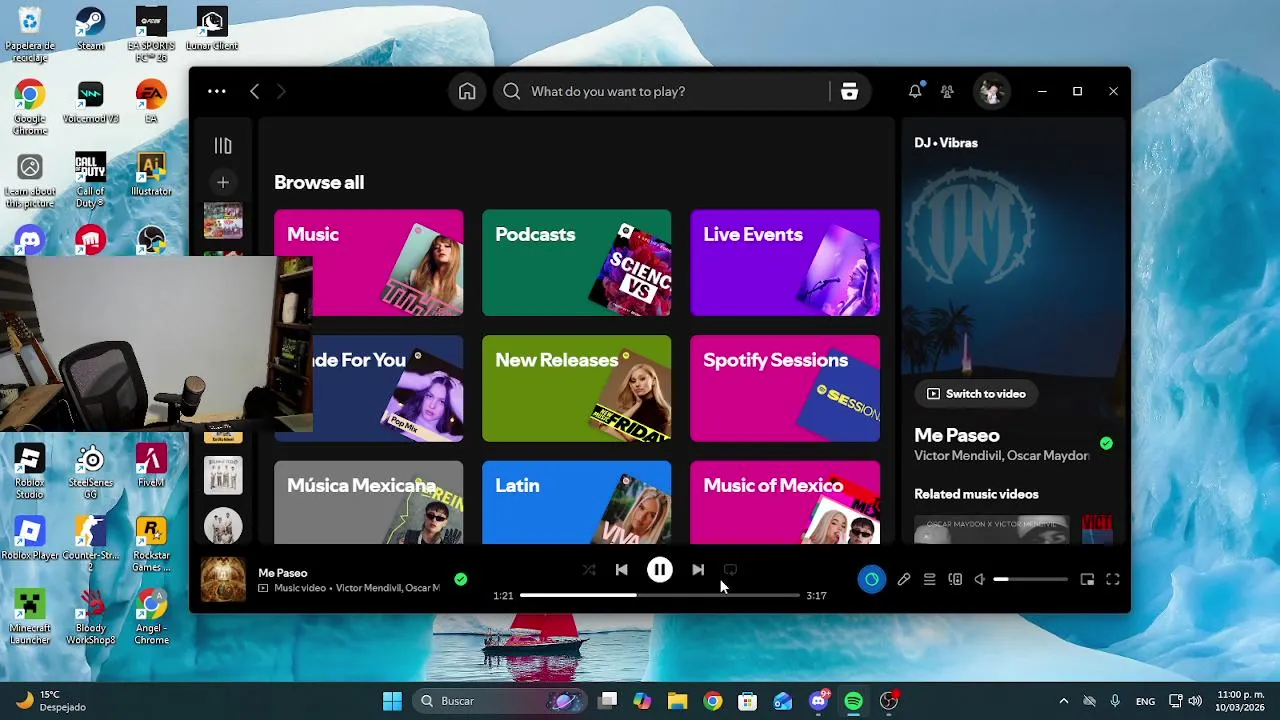Click the Buscar taskbar search box
The image size is (1280, 720).
(500, 701)
